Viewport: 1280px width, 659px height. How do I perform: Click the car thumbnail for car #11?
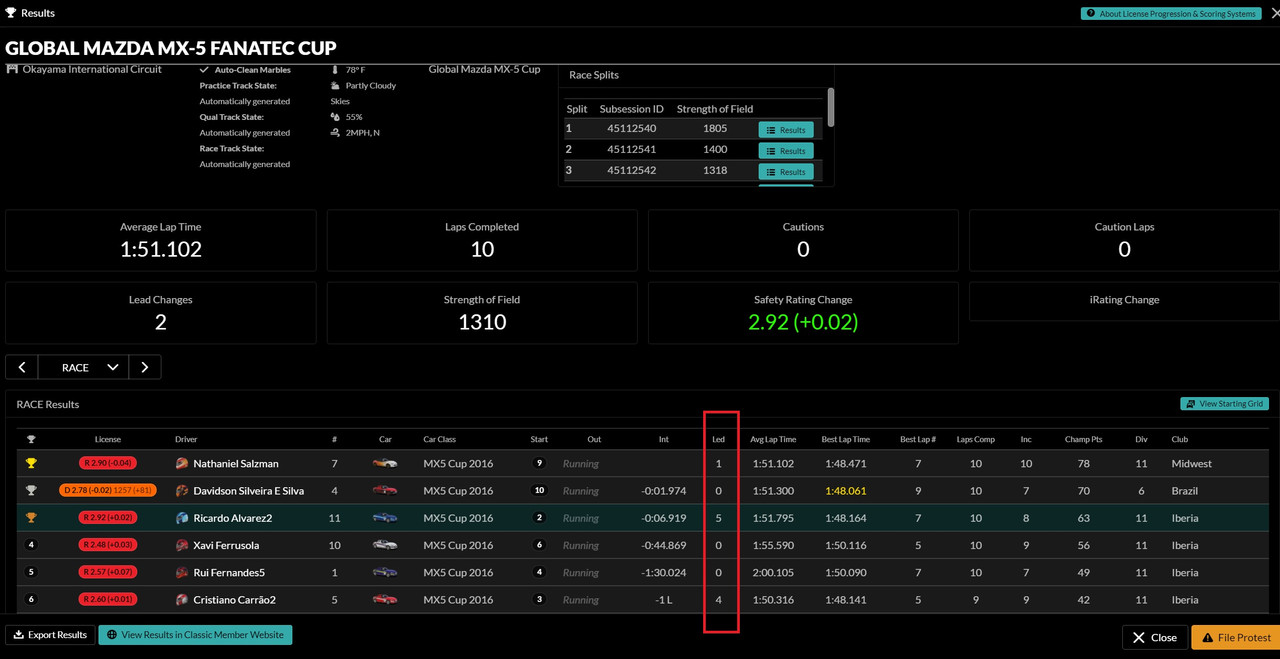385,518
